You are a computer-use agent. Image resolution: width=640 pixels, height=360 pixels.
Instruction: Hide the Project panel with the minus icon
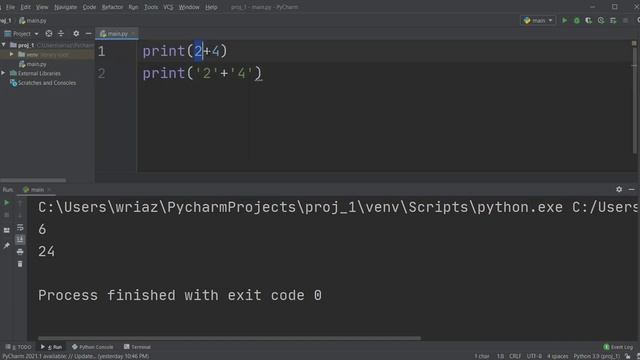click(x=89, y=34)
